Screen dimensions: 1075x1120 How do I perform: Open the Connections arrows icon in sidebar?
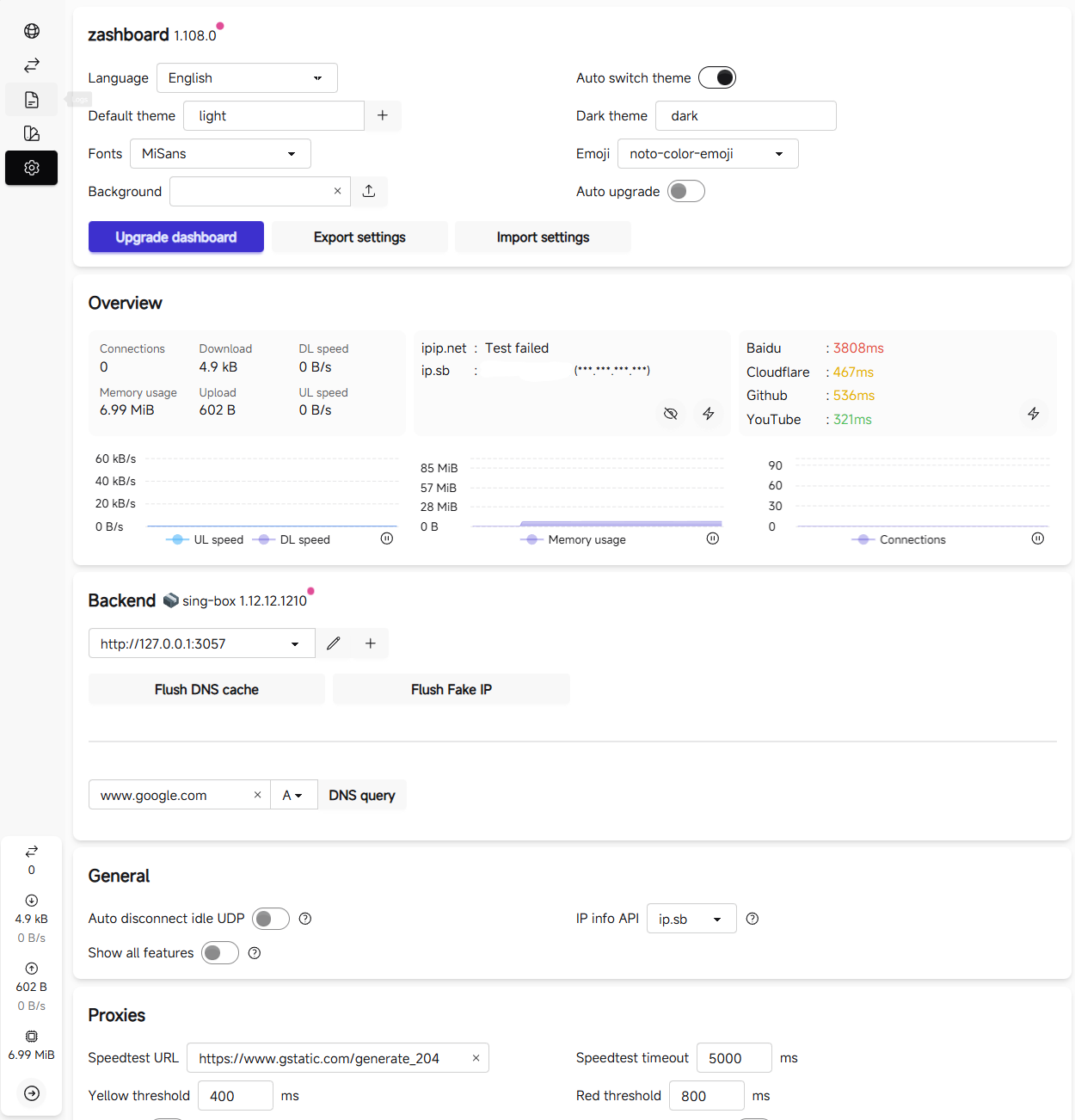(x=32, y=65)
